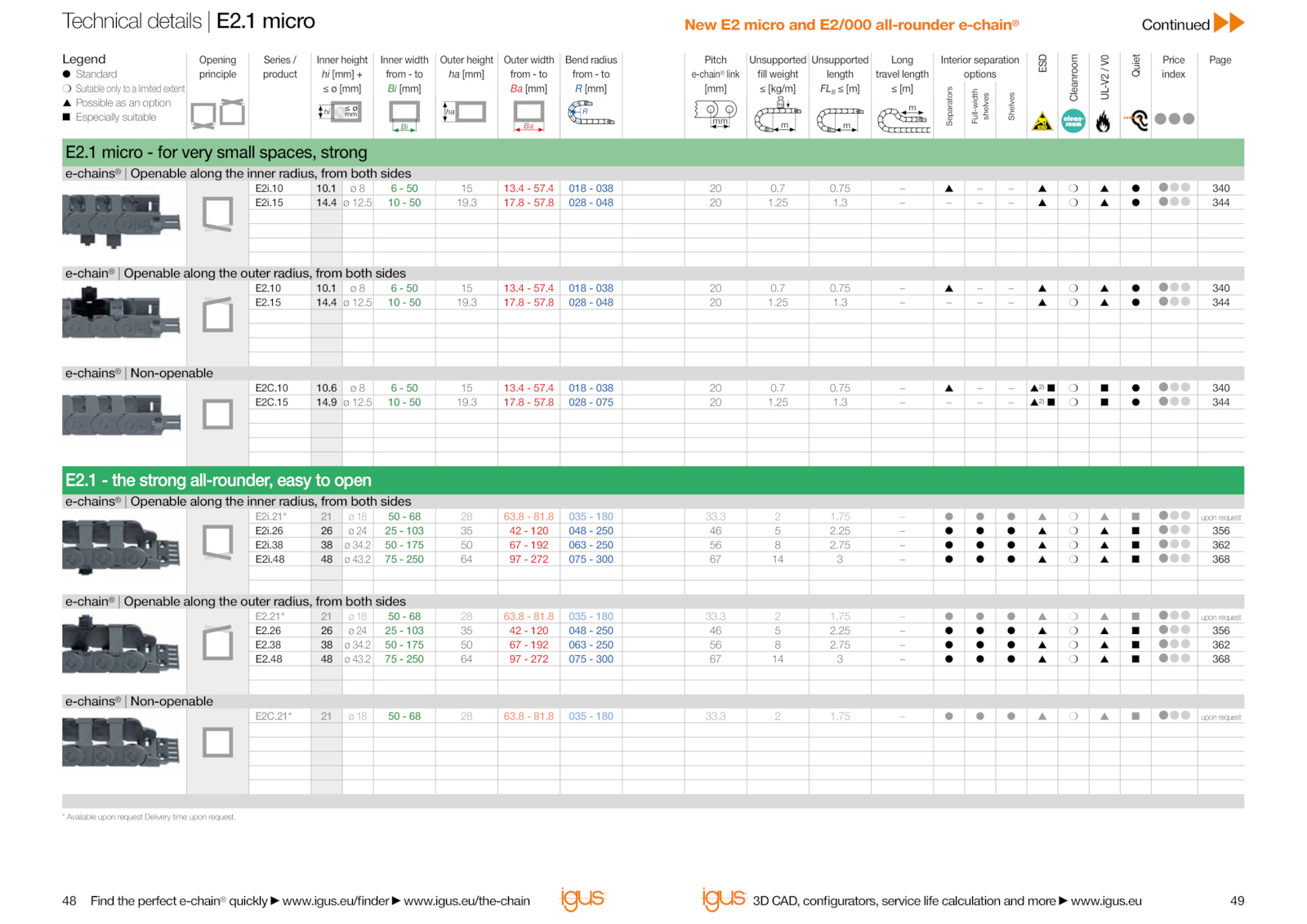
Task: Click page number 368 in E2.48 row
Action: (x=1220, y=658)
